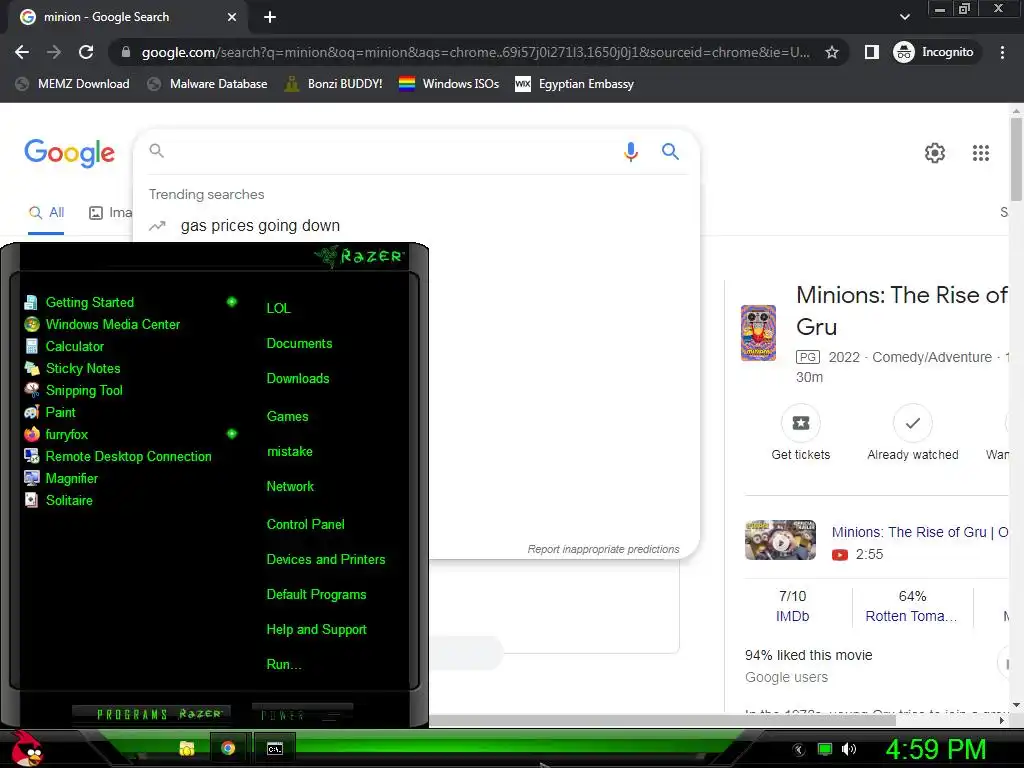Open Documents in start menu
The width and height of the screenshot is (1024, 768).
click(x=299, y=344)
